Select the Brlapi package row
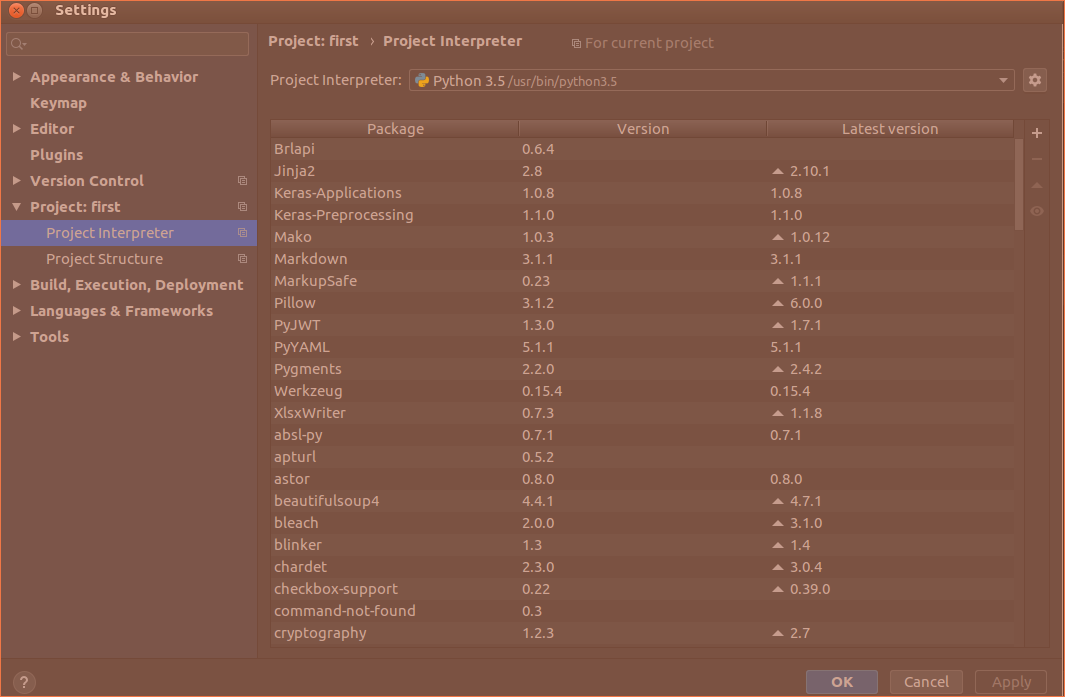This screenshot has height=697, width=1065. coord(643,149)
